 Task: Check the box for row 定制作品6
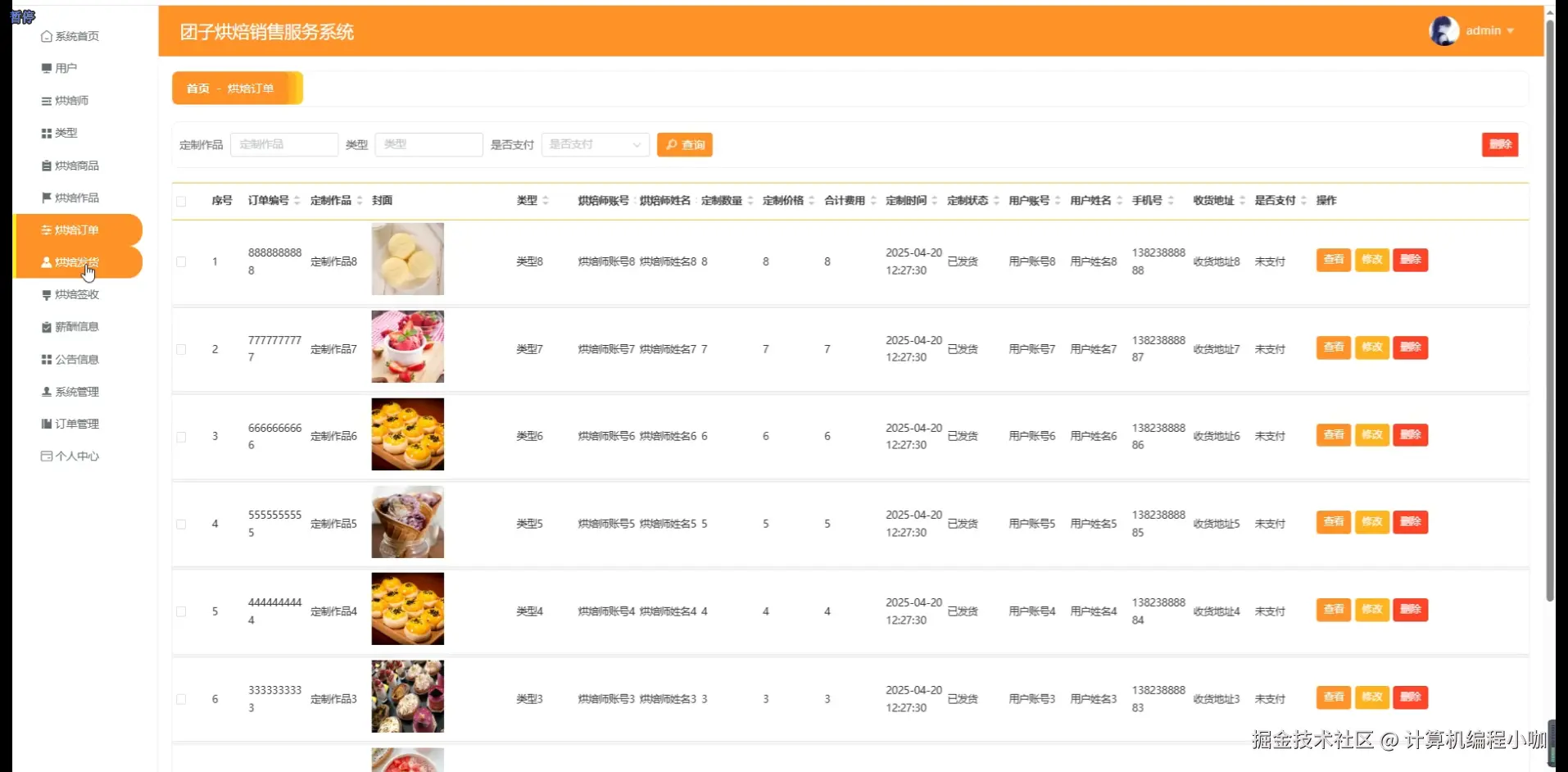coord(181,437)
